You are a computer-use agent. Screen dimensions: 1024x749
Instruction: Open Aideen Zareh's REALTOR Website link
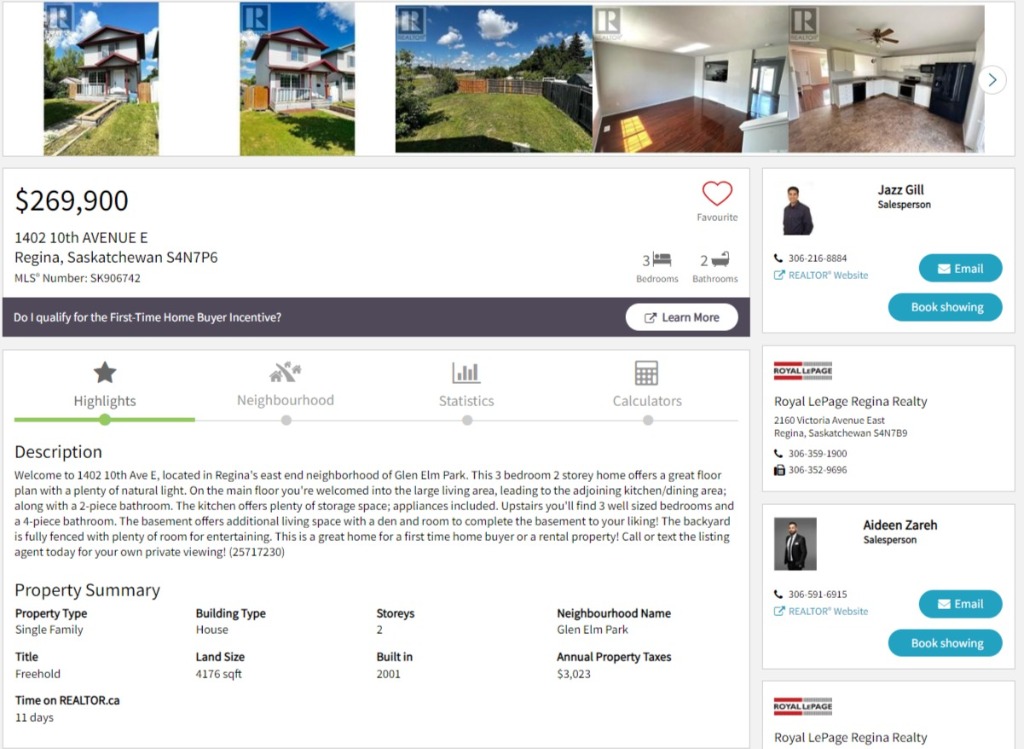click(822, 611)
